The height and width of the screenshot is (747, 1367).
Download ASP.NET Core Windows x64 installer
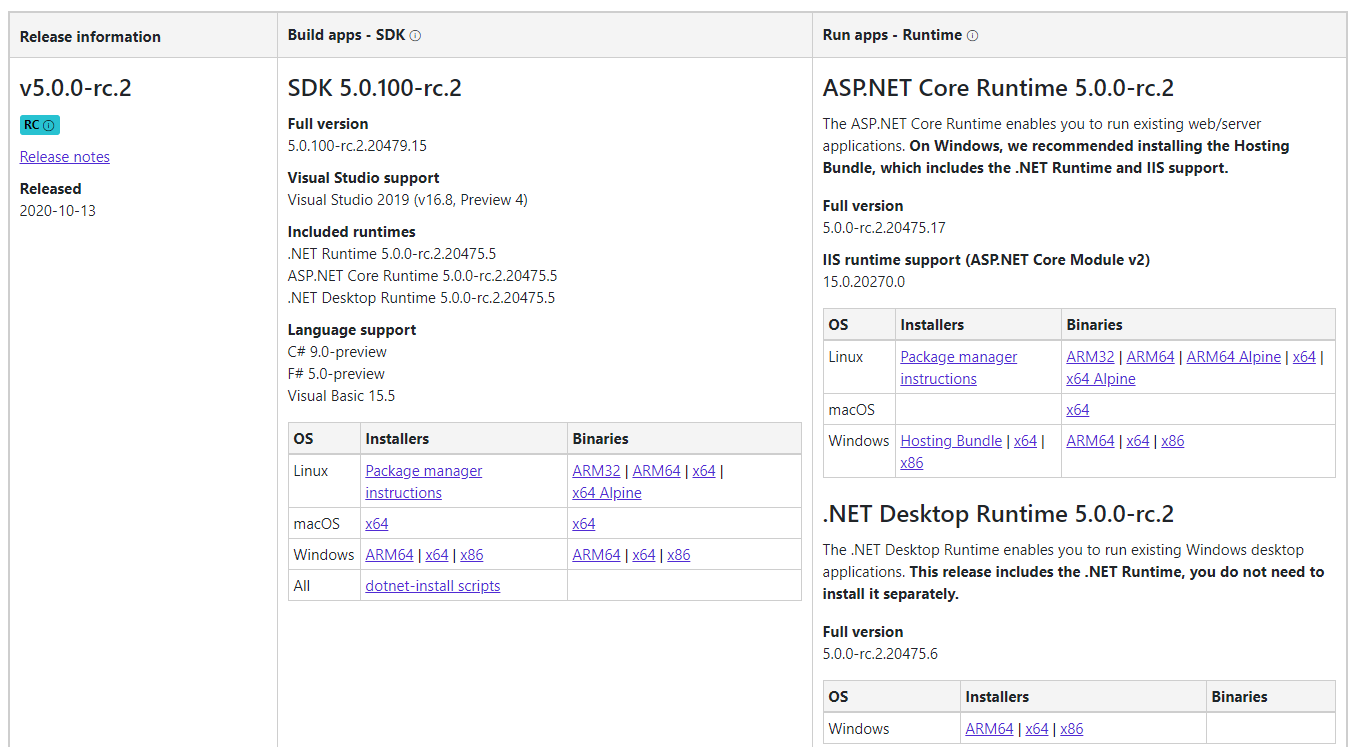tap(1026, 440)
